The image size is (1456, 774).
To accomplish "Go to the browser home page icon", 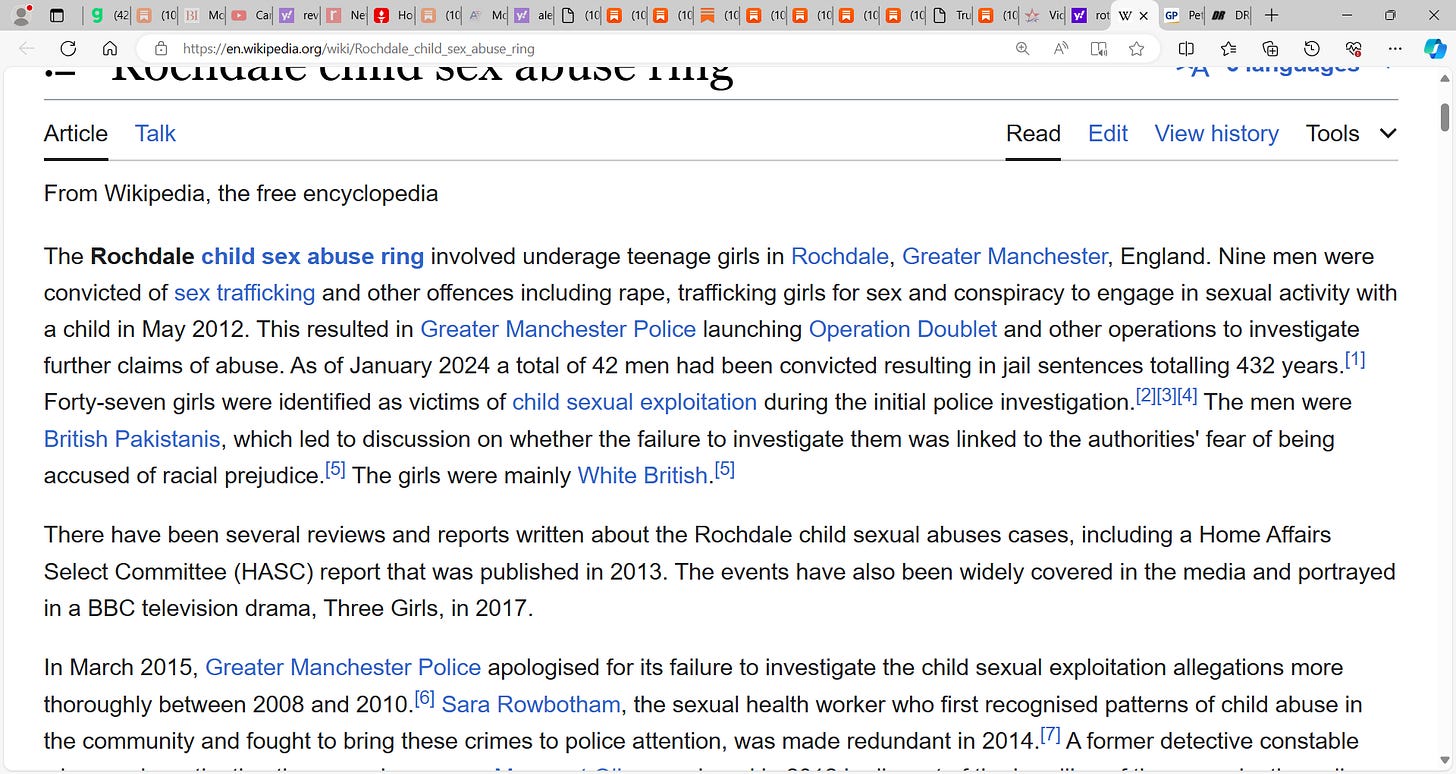I will (110, 48).
